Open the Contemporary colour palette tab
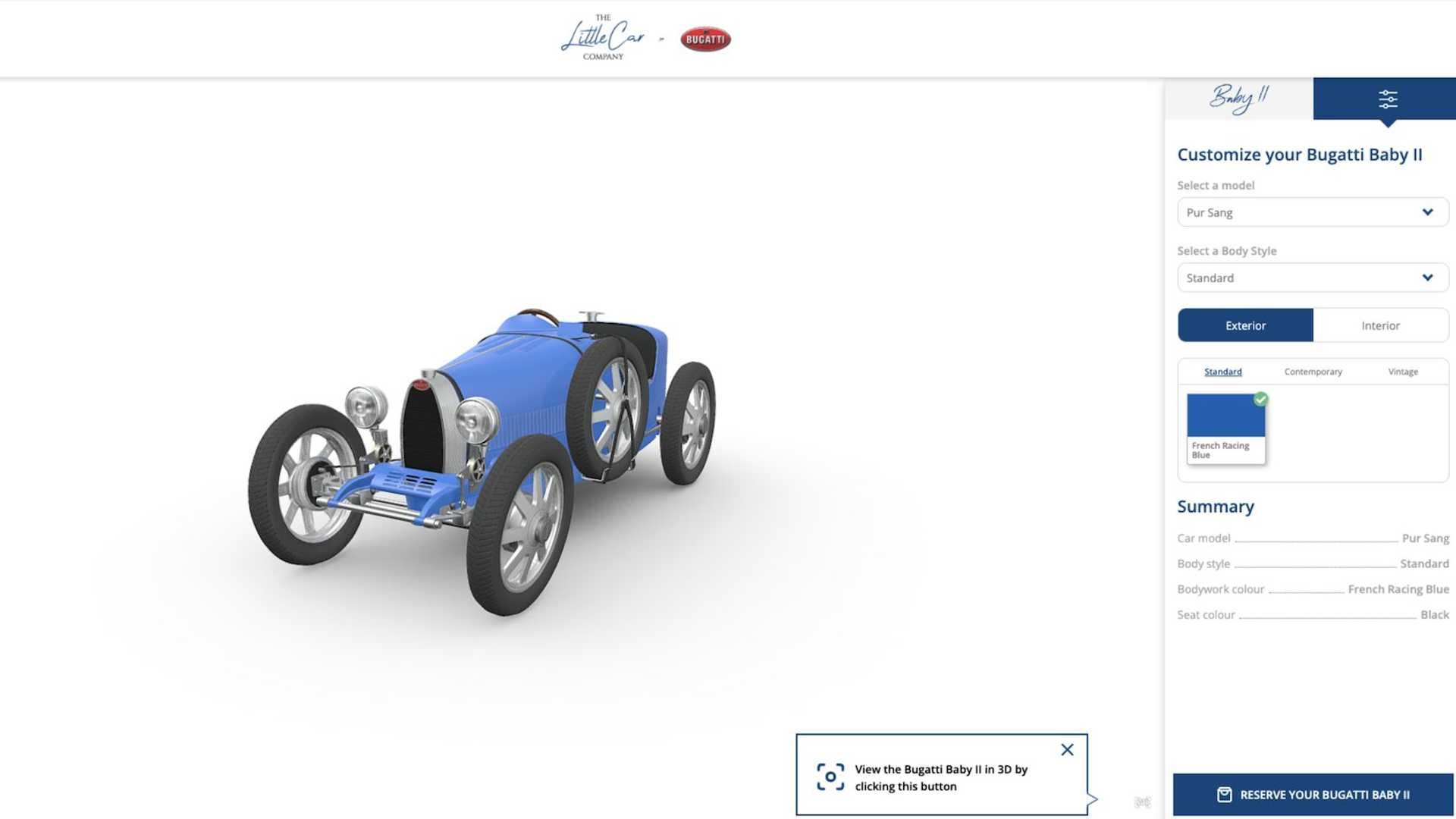 click(1313, 372)
